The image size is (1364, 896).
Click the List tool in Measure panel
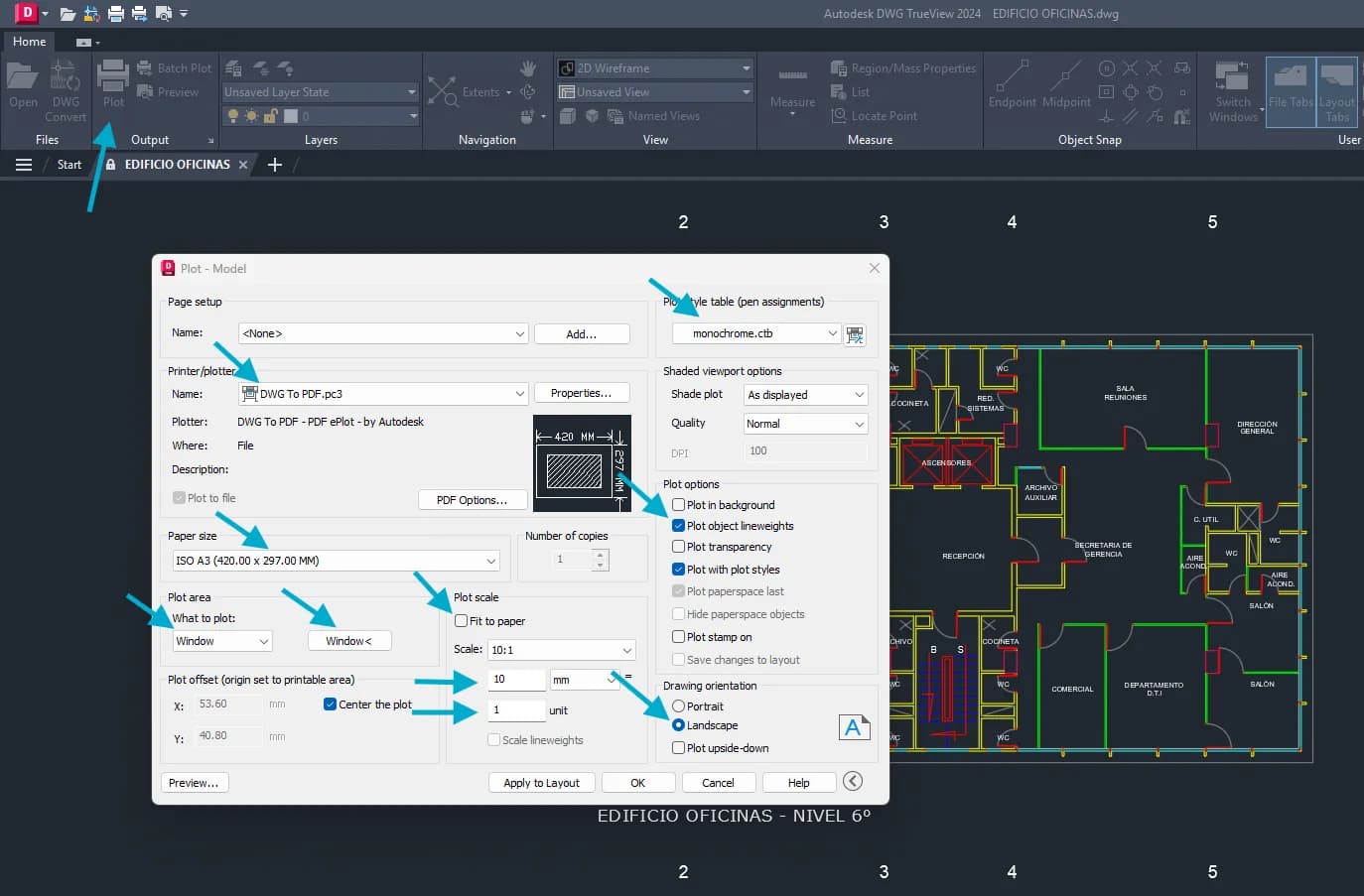pyautogui.click(x=850, y=92)
